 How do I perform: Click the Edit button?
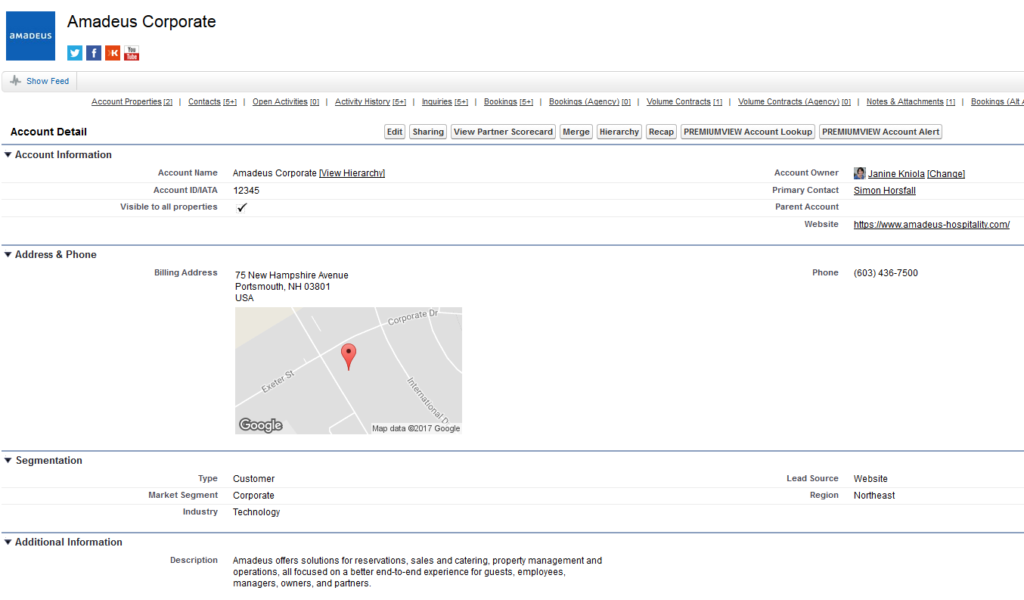click(x=394, y=132)
